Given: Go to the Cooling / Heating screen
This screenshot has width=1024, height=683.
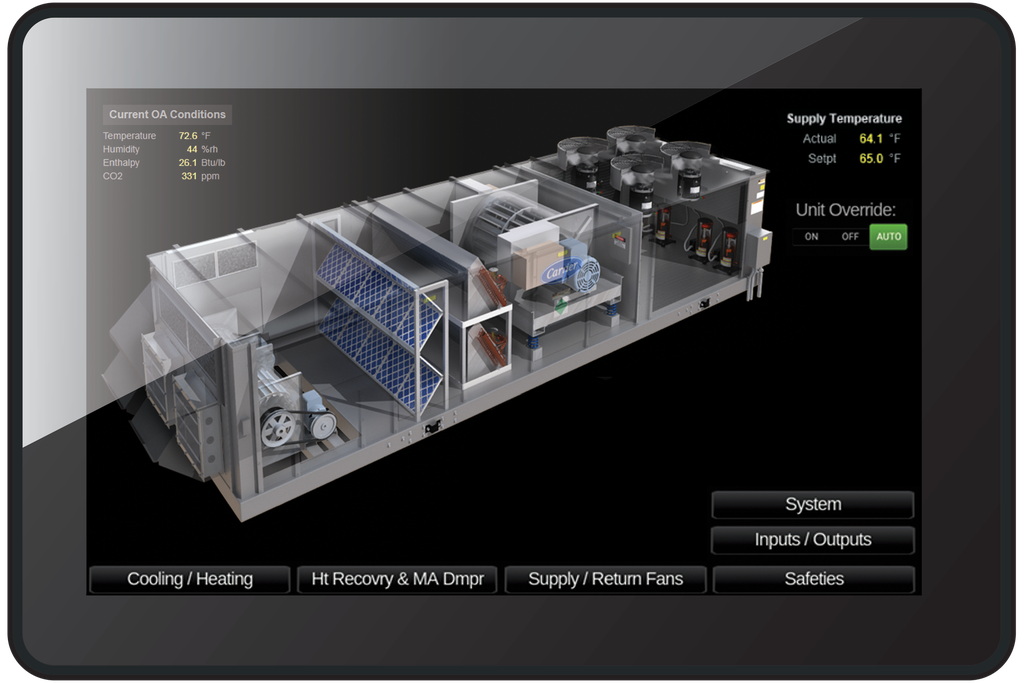Looking at the screenshot, I should tap(190, 579).
